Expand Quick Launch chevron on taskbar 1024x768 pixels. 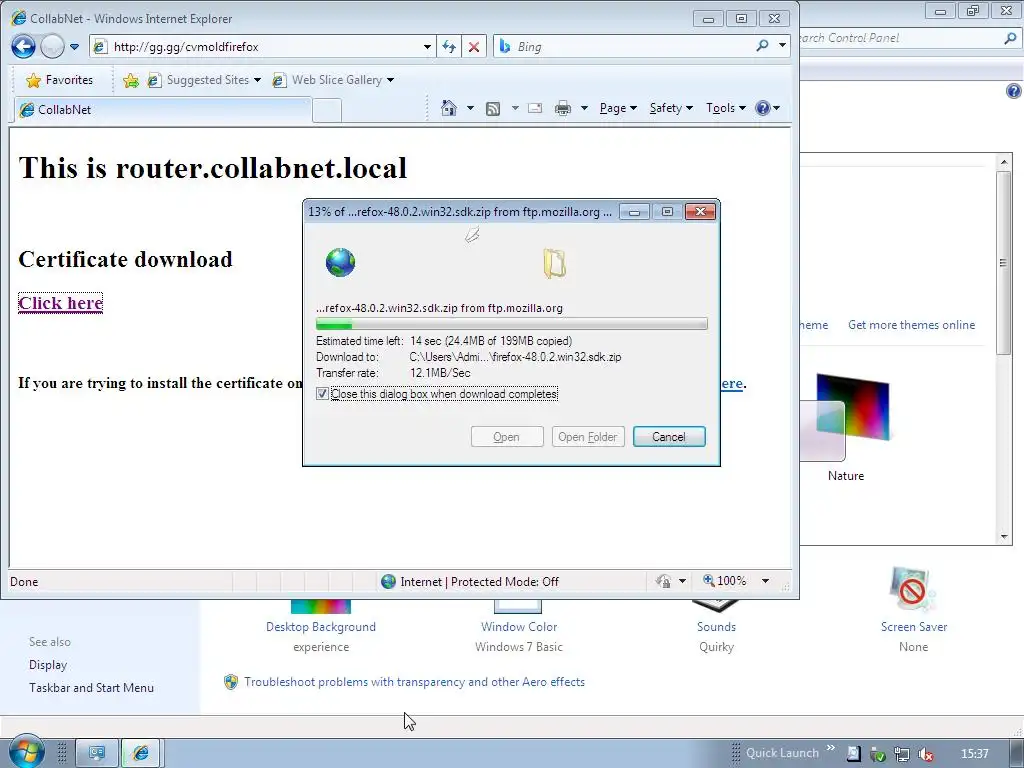pyautogui.click(x=831, y=748)
